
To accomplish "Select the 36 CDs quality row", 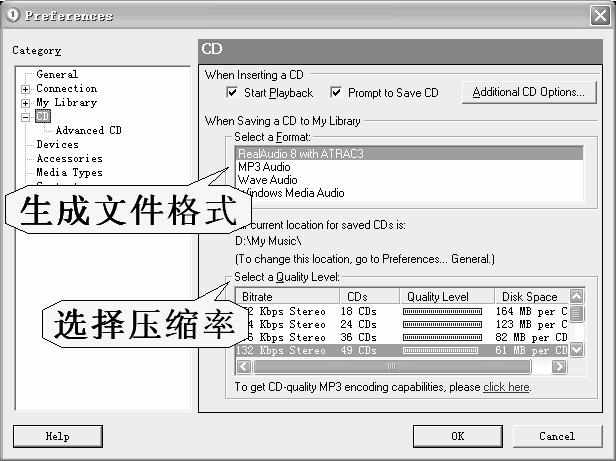I will click(402, 338).
